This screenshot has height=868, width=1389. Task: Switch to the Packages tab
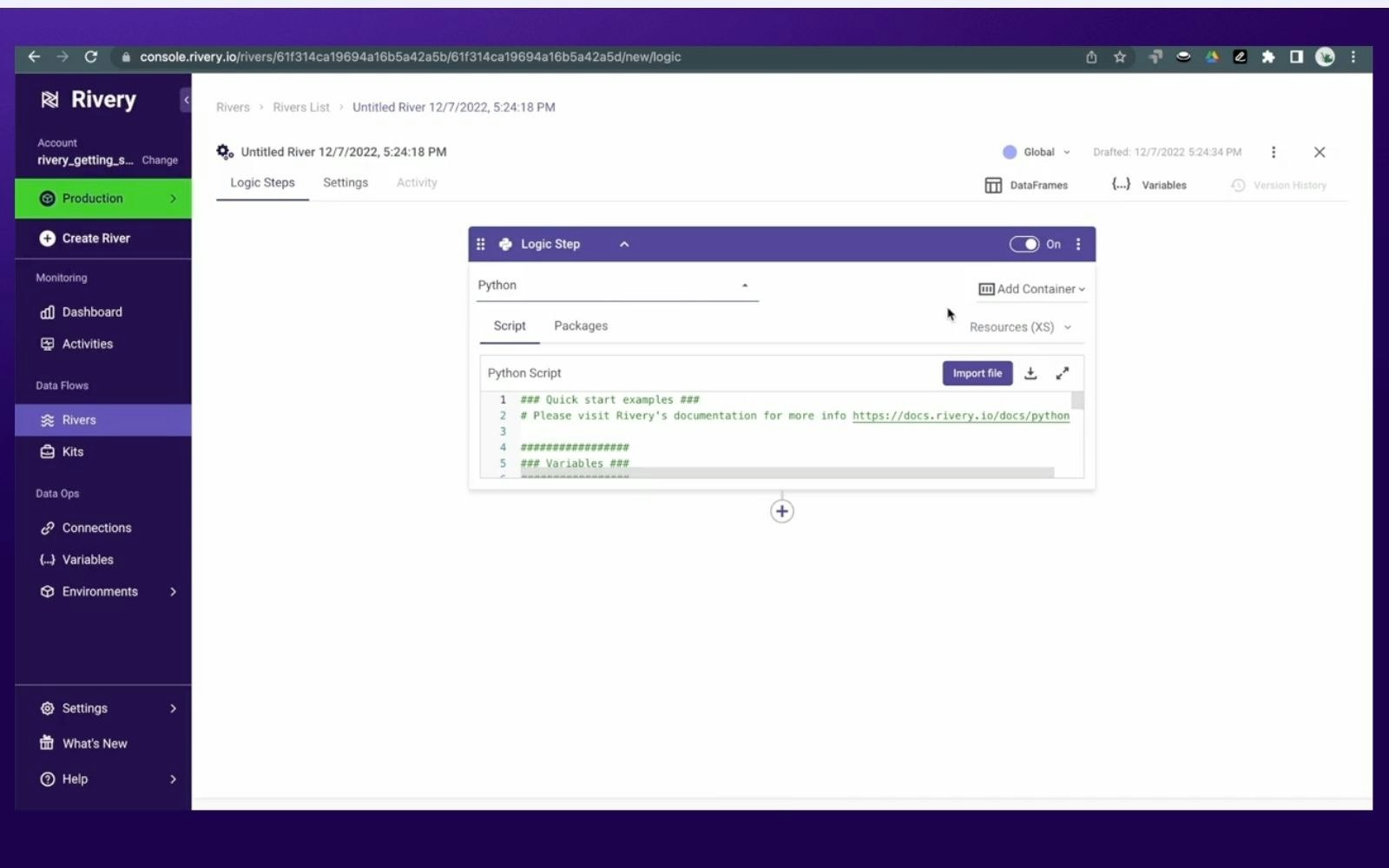(581, 326)
